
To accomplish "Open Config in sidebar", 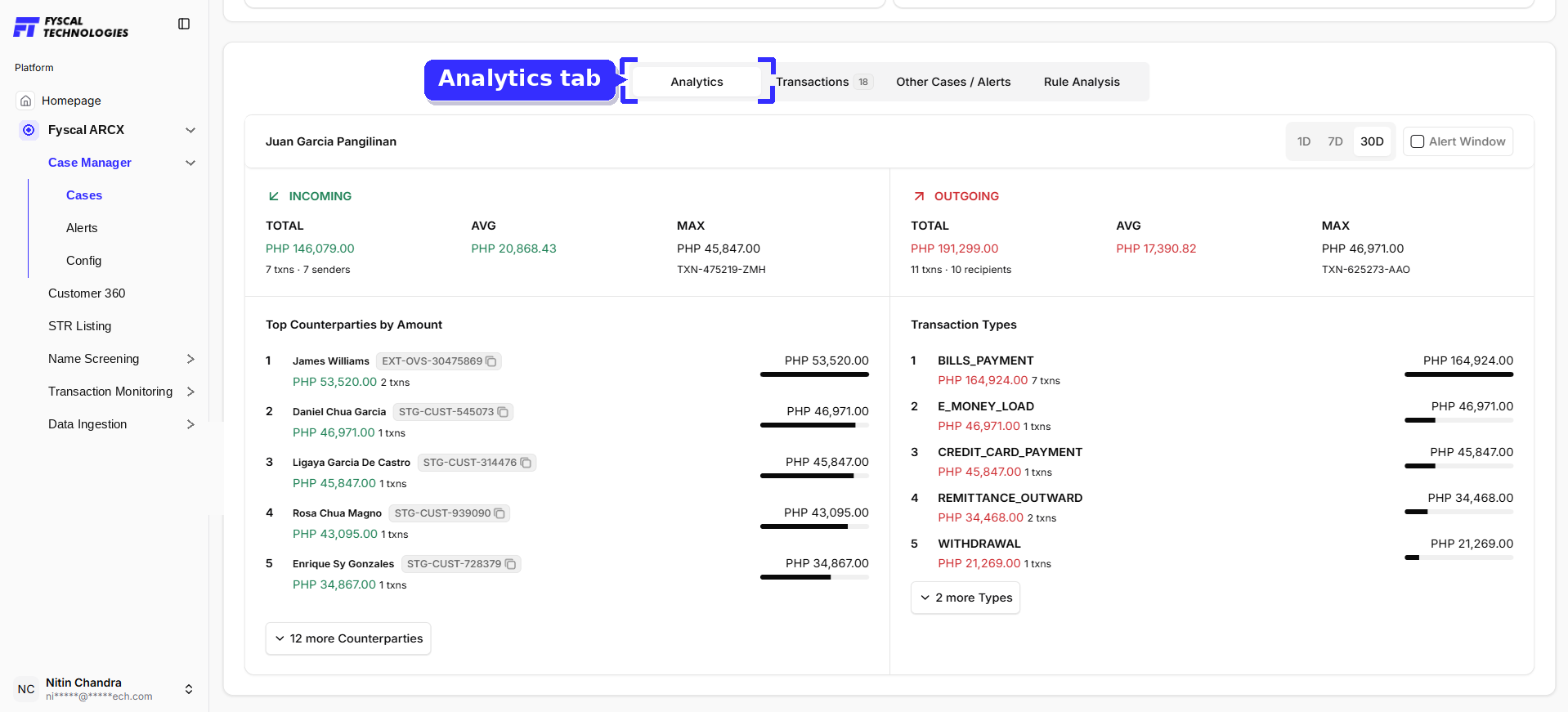I will [84, 261].
